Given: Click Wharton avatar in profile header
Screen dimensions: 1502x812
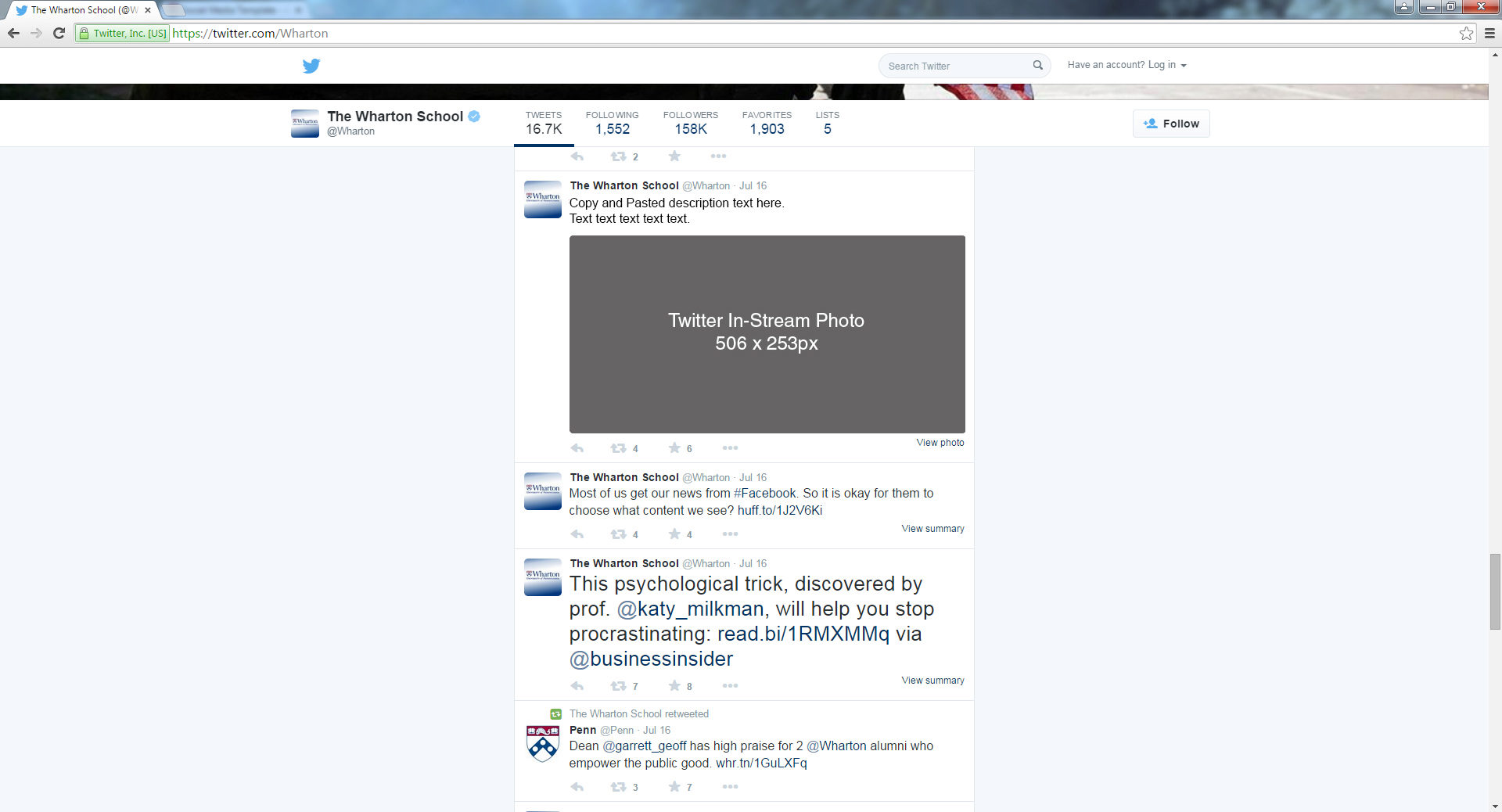Looking at the screenshot, I should pyautogui.click(x=305, y=124).
